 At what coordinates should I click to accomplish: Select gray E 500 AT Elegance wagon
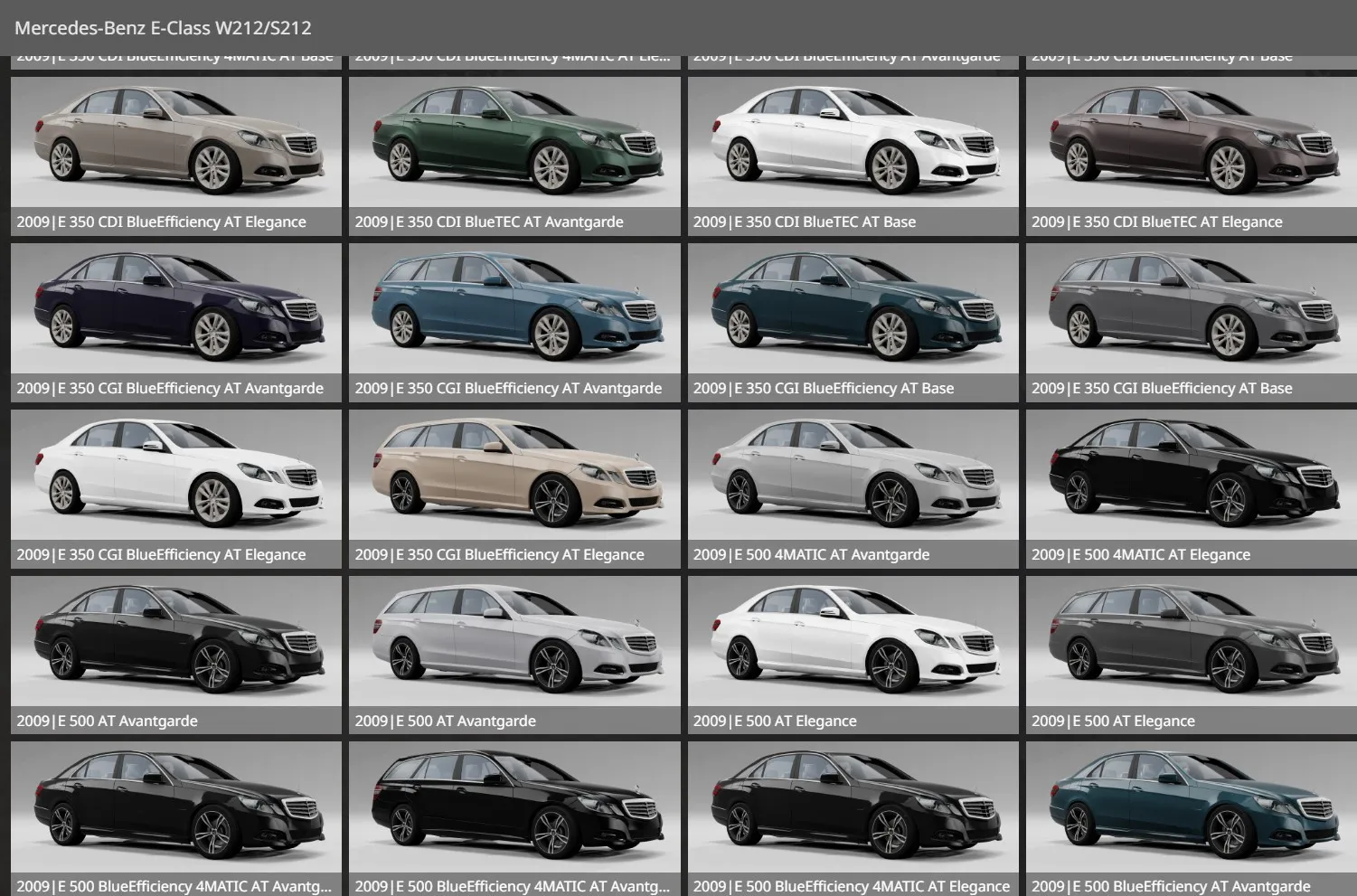(x=1191, y=655)
